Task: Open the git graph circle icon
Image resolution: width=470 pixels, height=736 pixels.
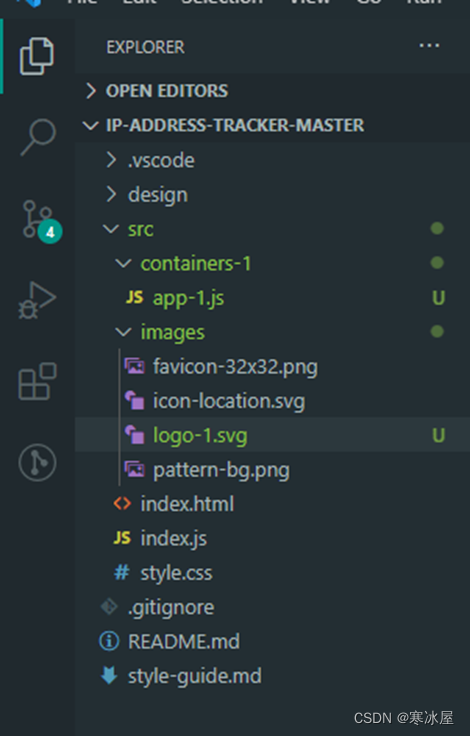Action: tap(37, 463)
